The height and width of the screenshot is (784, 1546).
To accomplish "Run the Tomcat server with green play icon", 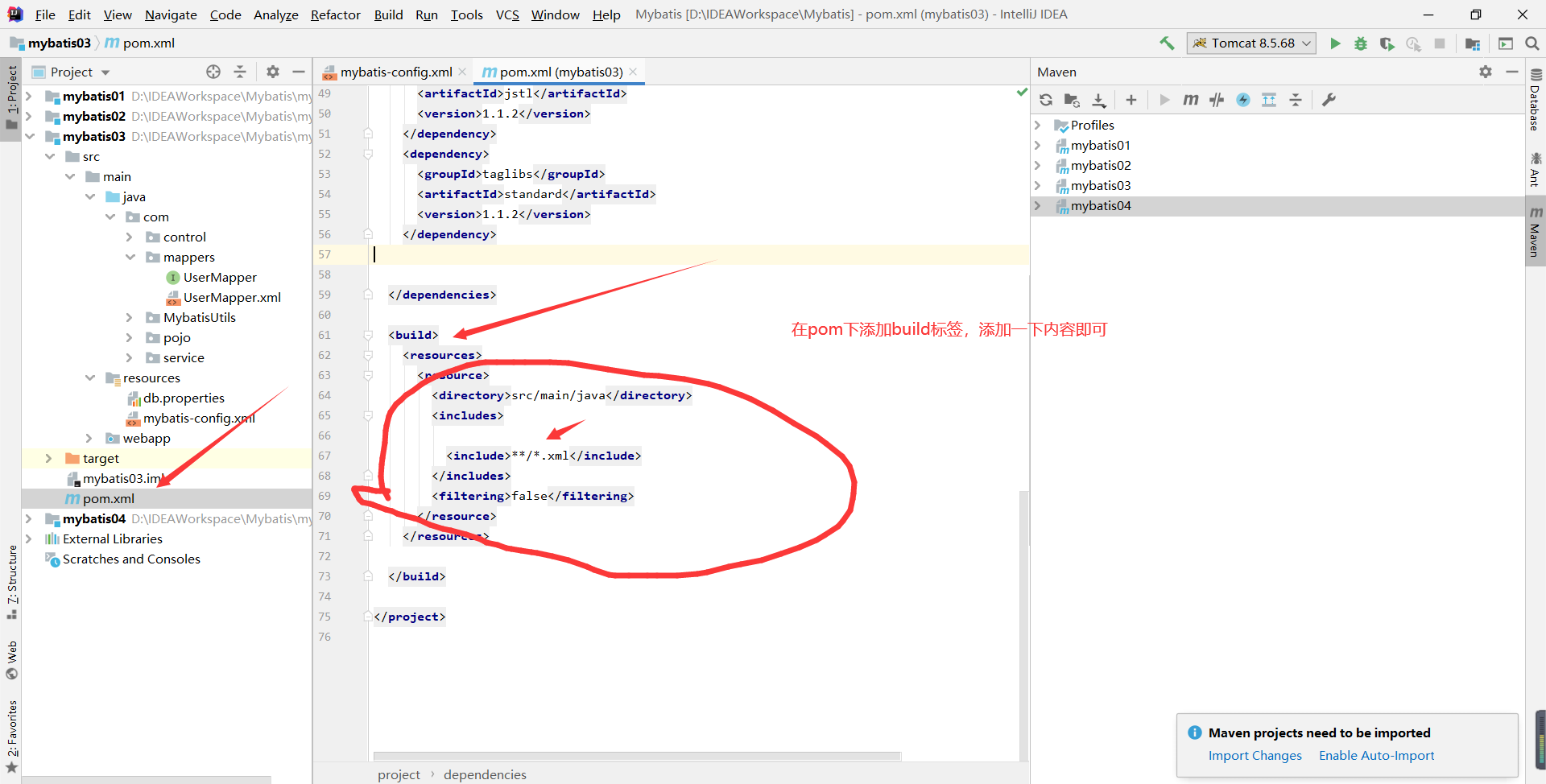I will point(1335,43).
